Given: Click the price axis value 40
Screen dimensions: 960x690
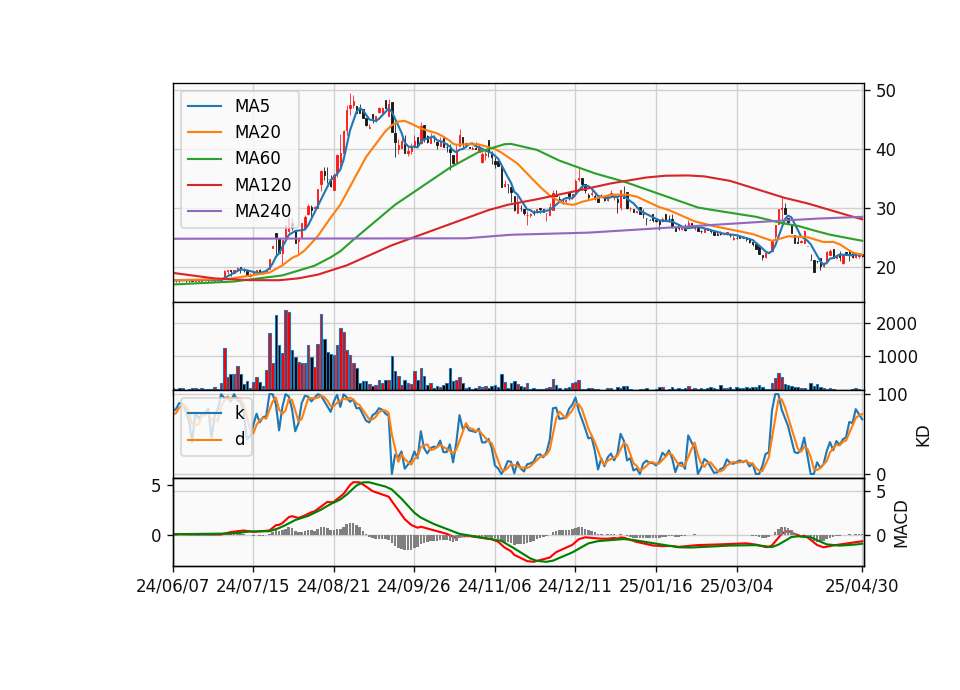Looking at the screenshot, I should pyautogui.click(x=886, y=150).
